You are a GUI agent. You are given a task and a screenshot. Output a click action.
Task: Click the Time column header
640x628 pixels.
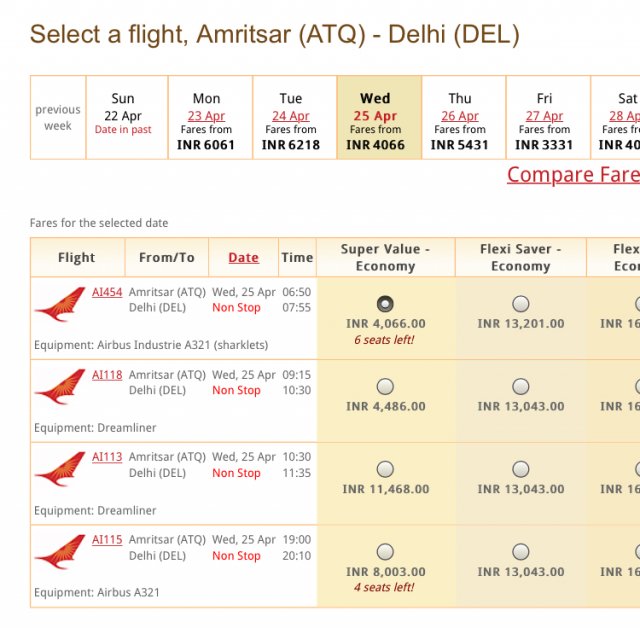[297, 257]
